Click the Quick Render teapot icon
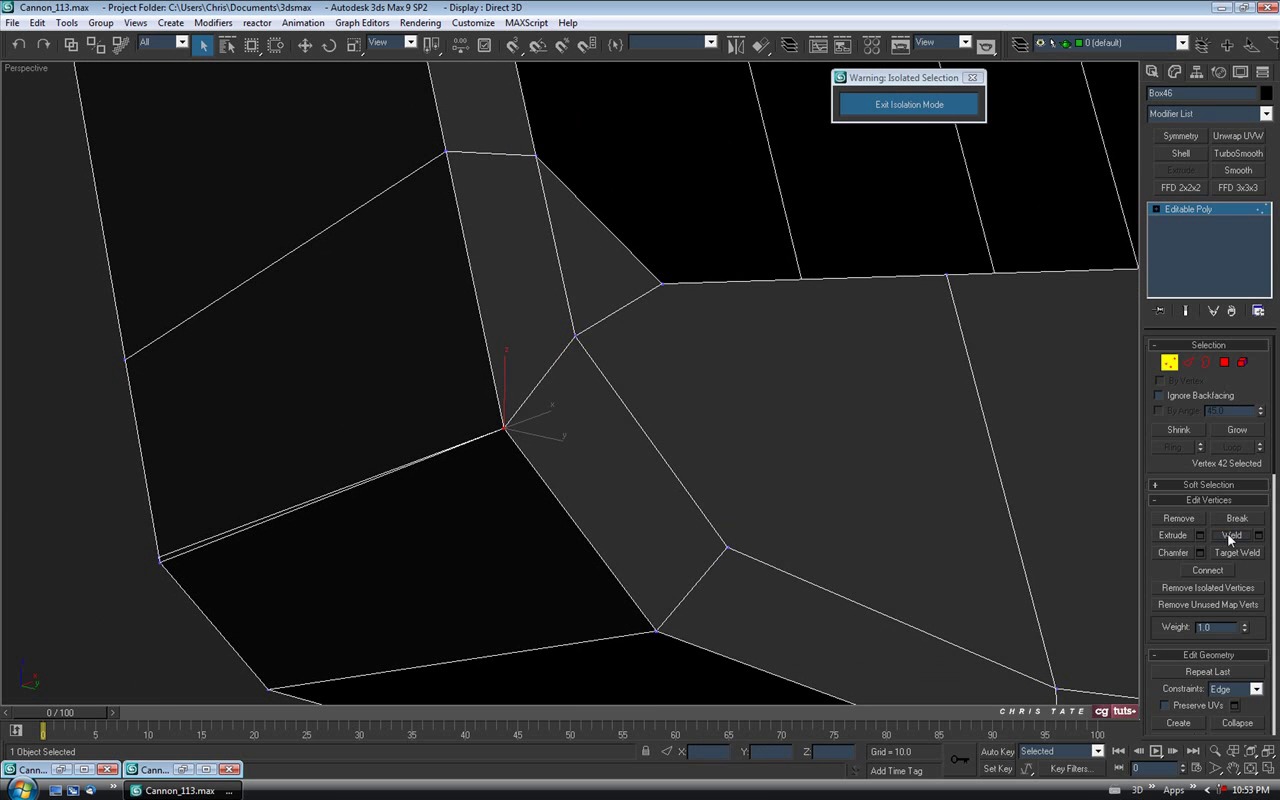This screenshot has height=800, width=1280. [986, 45]
